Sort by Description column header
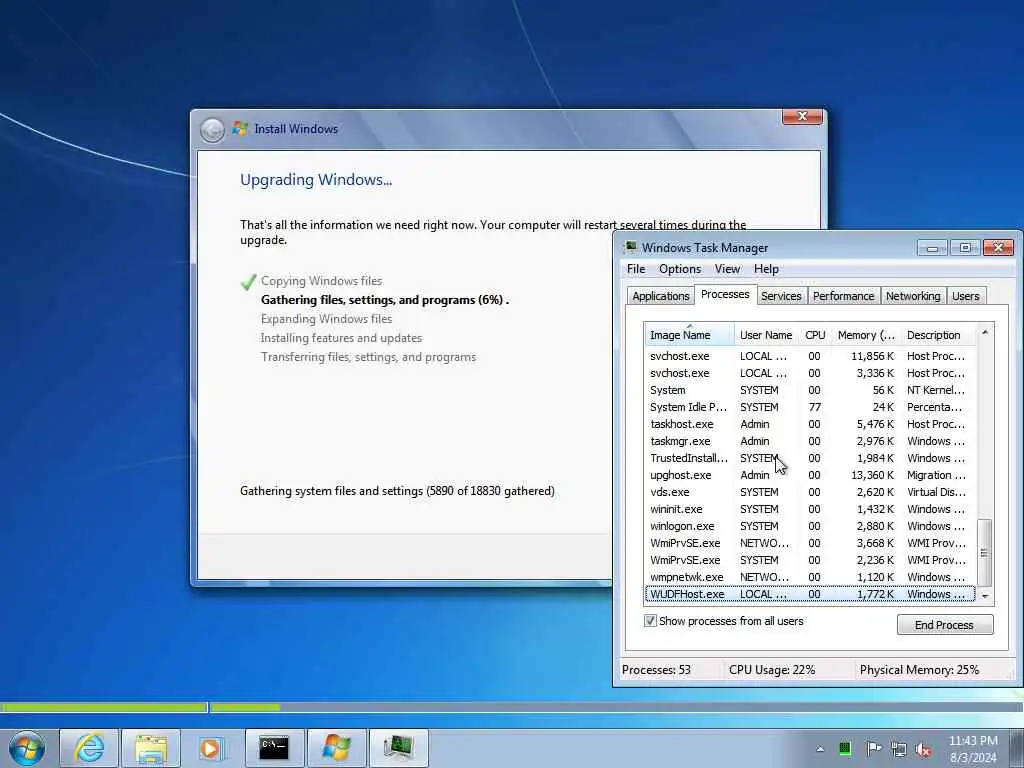1024x768 pixels. [938, 335]
